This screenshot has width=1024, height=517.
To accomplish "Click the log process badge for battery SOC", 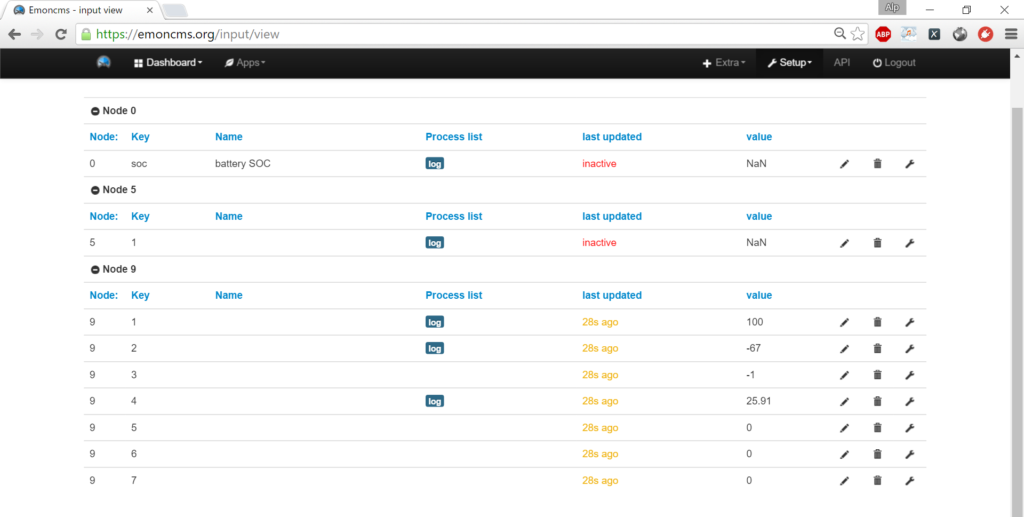I will pos(434,164).
